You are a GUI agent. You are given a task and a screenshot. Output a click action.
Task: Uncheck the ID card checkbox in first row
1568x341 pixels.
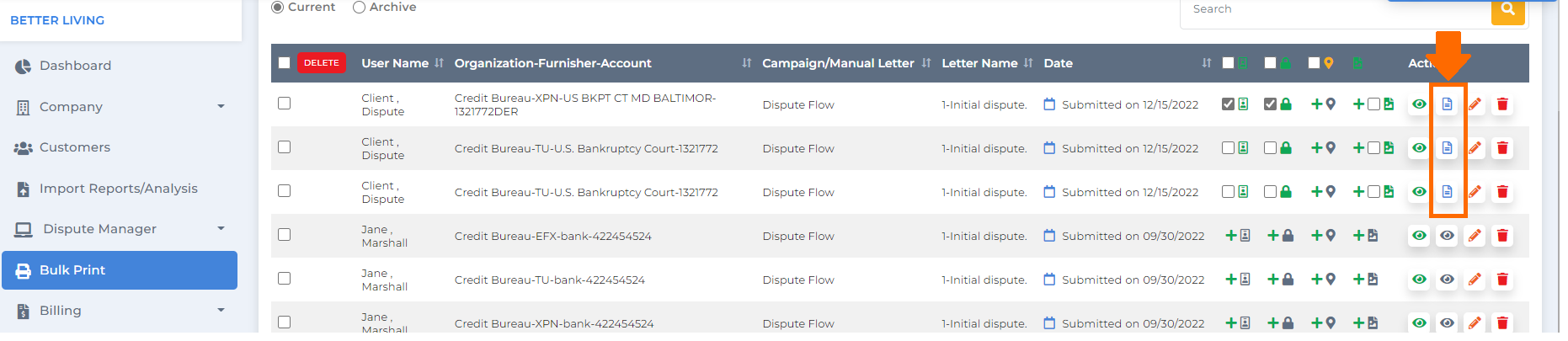[x=1229, y=104]
